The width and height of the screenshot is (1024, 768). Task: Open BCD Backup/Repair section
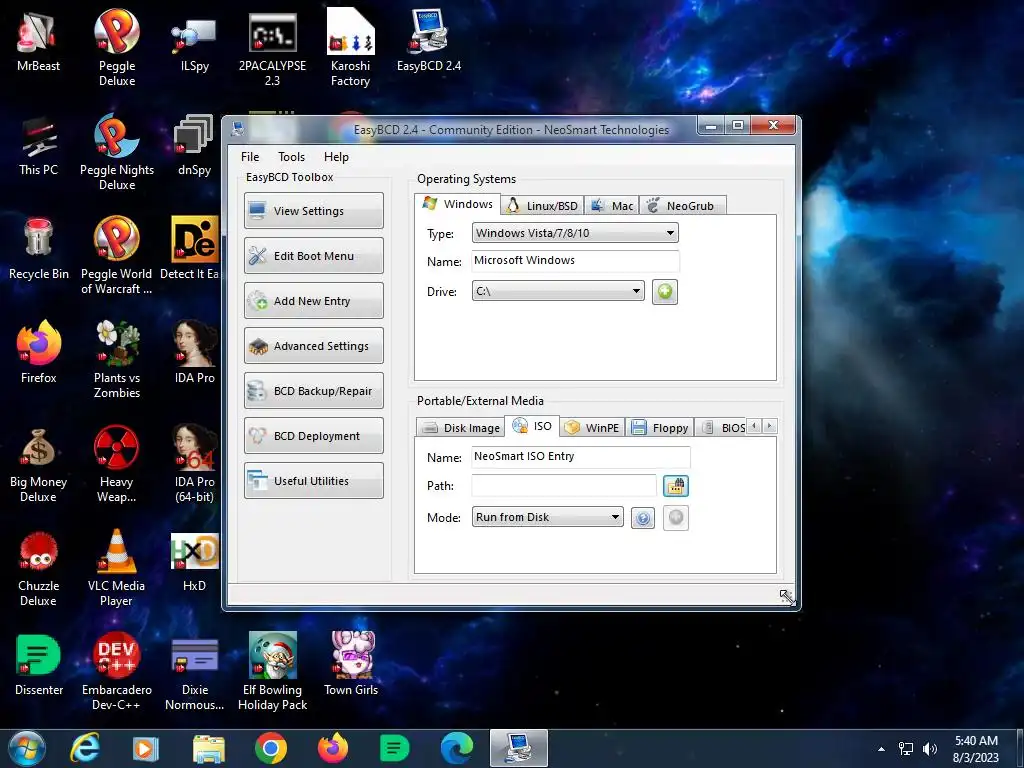click(x=313, y=391)
